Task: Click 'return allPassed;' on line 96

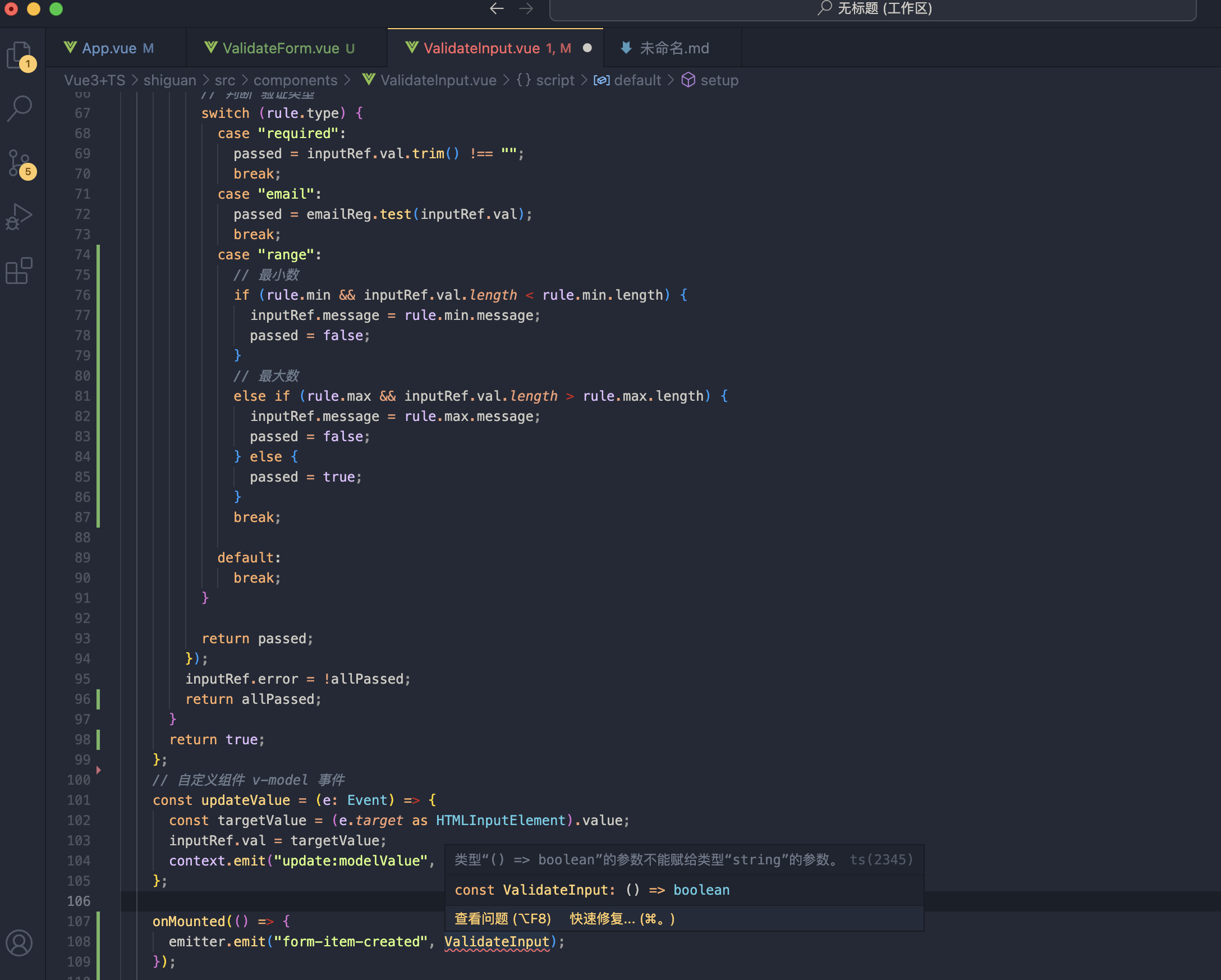Action: click(x=253, y=699)
